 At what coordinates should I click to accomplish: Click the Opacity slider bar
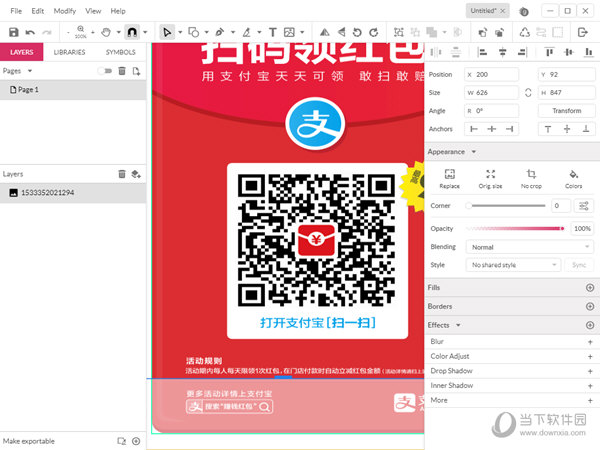515,228
